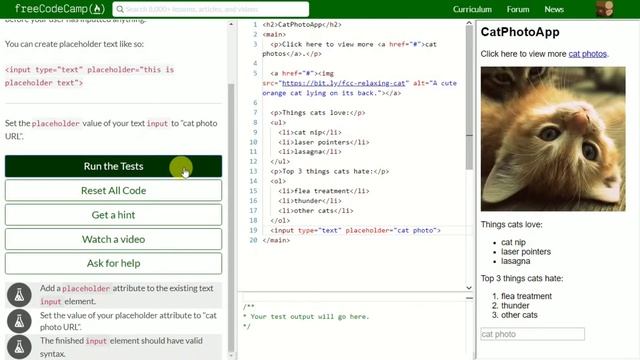Click '<p>Top 3 things cats hate:</p>' code line

pyautogui.click(x=329, y=171)
